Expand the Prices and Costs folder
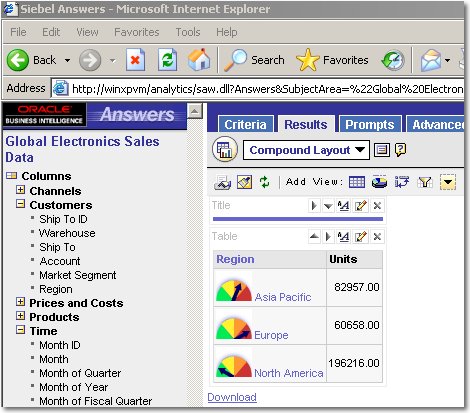Viewport: 470px width, 413px height. pyautogui.click(x=21, y=302)
